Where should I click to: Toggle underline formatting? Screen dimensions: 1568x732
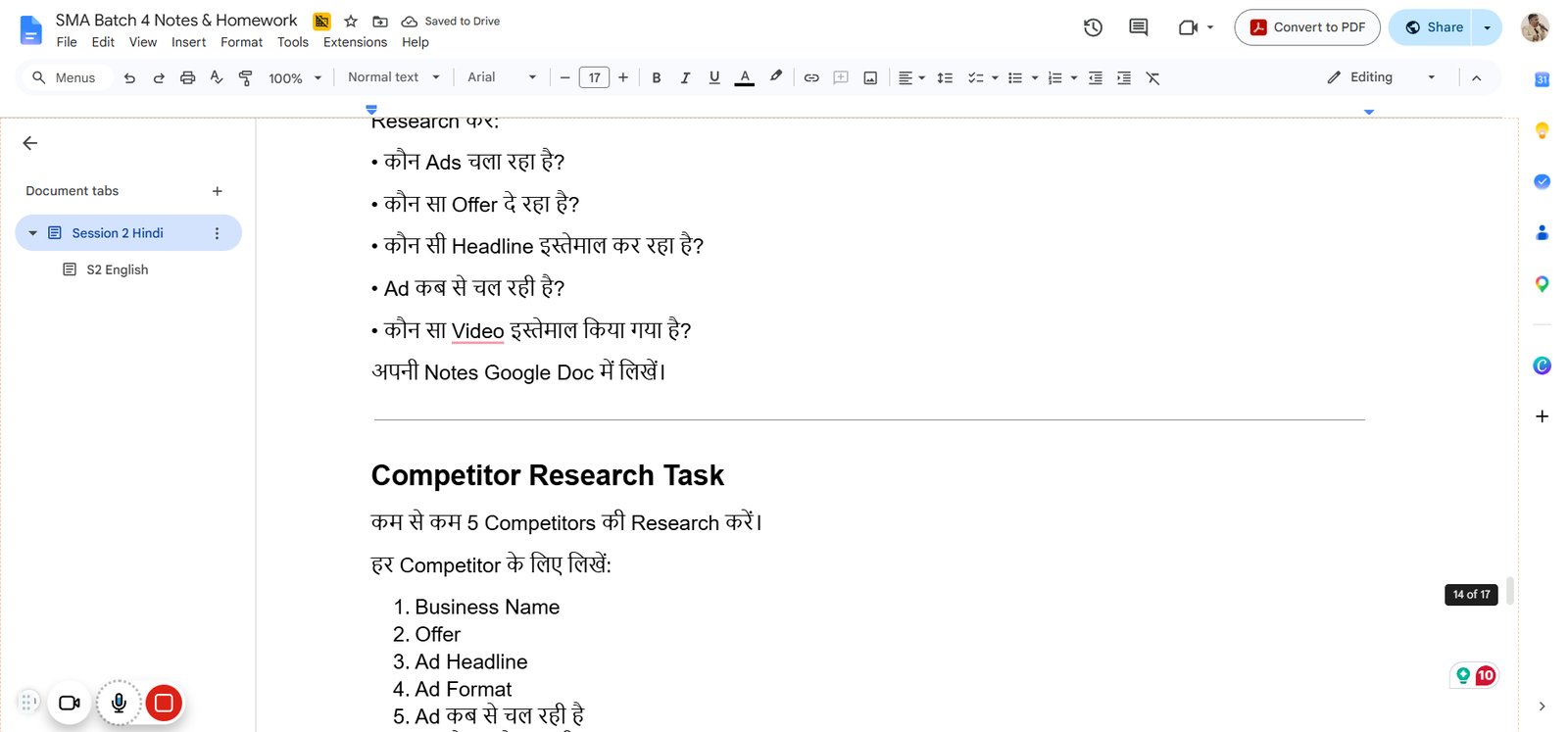coord(714,78)
